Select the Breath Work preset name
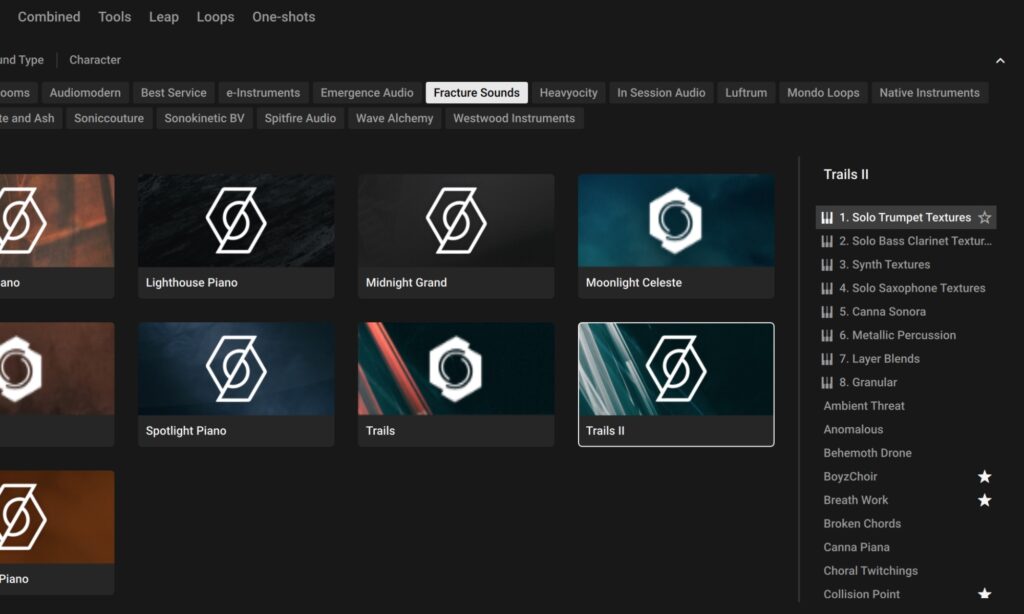Screen dimensions: 1024x614 [856, 500]
